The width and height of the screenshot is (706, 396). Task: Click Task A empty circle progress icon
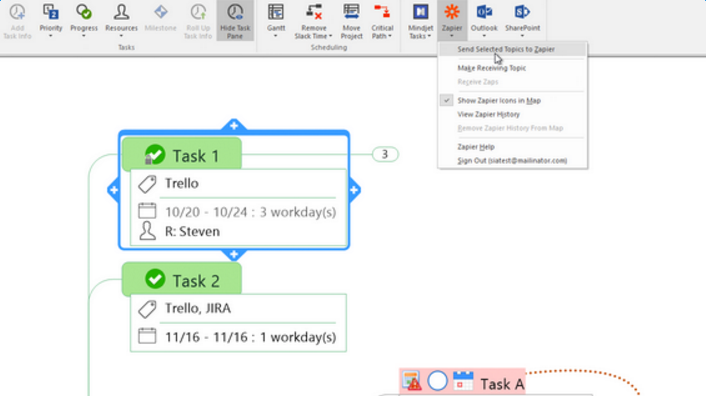pyautogui.click(x=437, y=381)
